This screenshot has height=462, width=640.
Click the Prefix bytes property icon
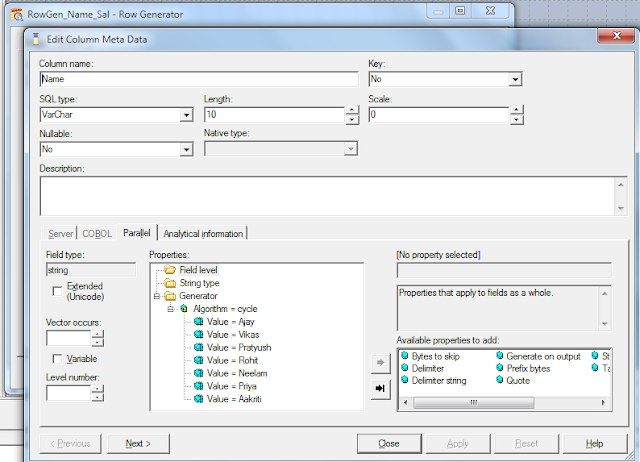pos(500,368)
